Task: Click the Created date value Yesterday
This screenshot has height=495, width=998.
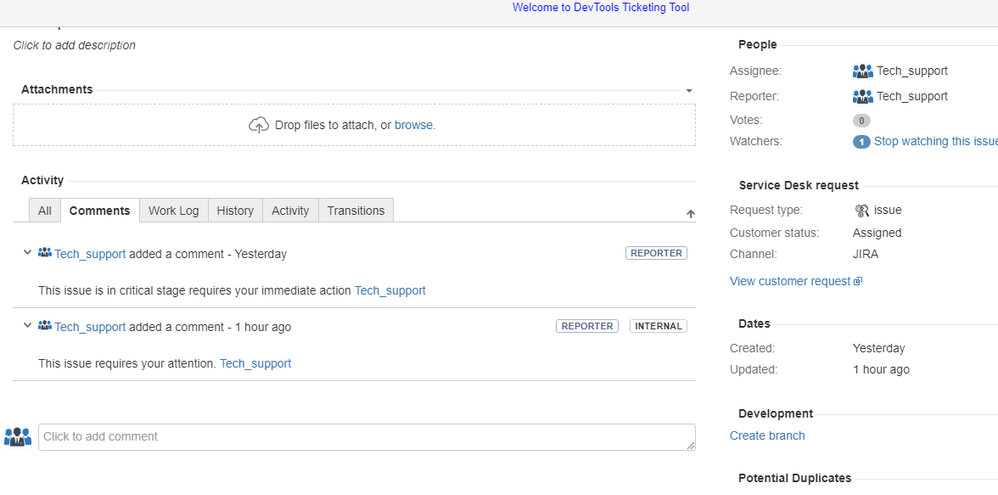Action: click(878, 349)
